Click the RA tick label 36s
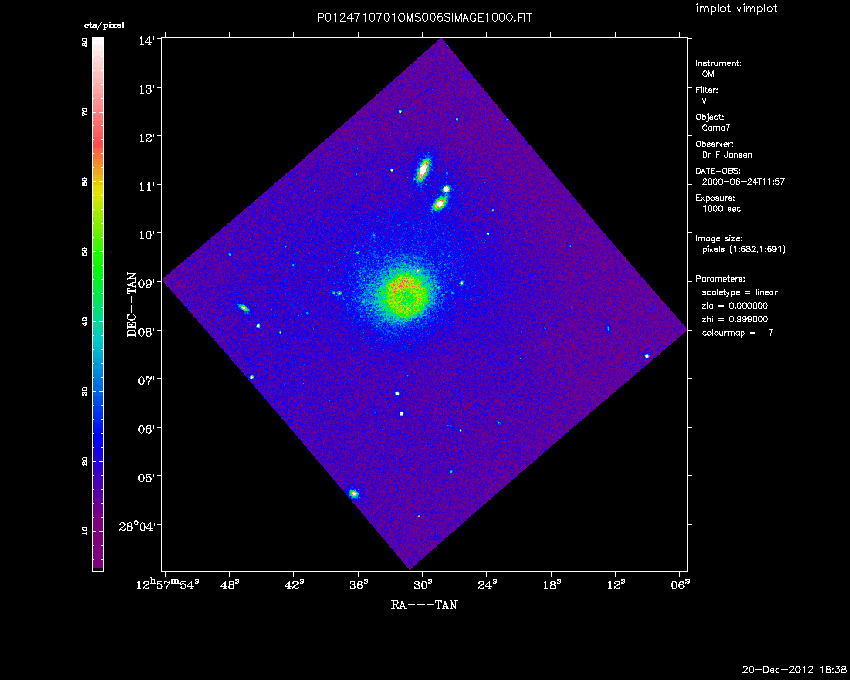This screenshot has height=680, width=850. point(358,585)
